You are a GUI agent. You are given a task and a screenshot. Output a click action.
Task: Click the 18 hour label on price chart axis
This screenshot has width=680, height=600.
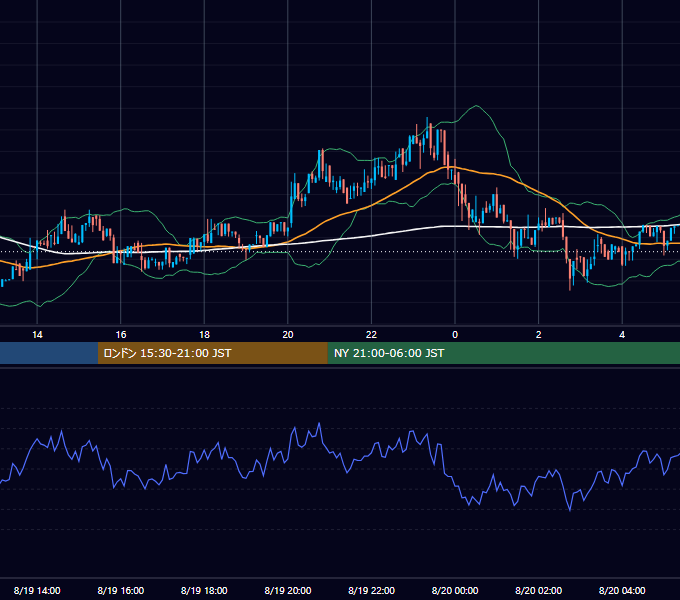coord(204,335)
